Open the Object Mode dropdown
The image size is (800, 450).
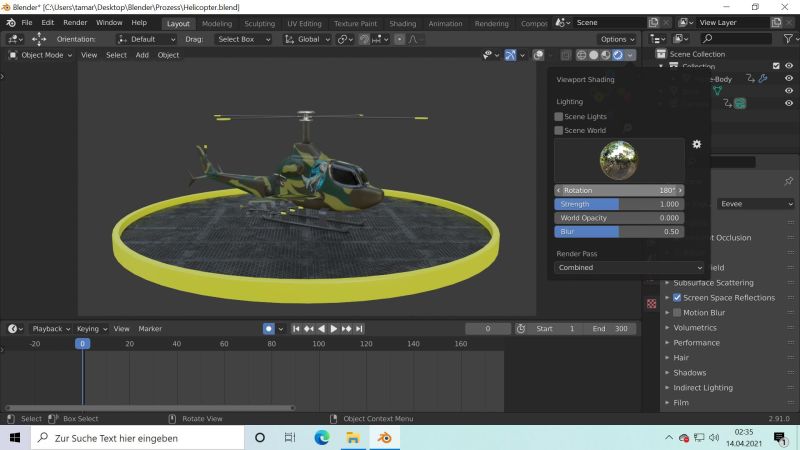coord(40,55)
